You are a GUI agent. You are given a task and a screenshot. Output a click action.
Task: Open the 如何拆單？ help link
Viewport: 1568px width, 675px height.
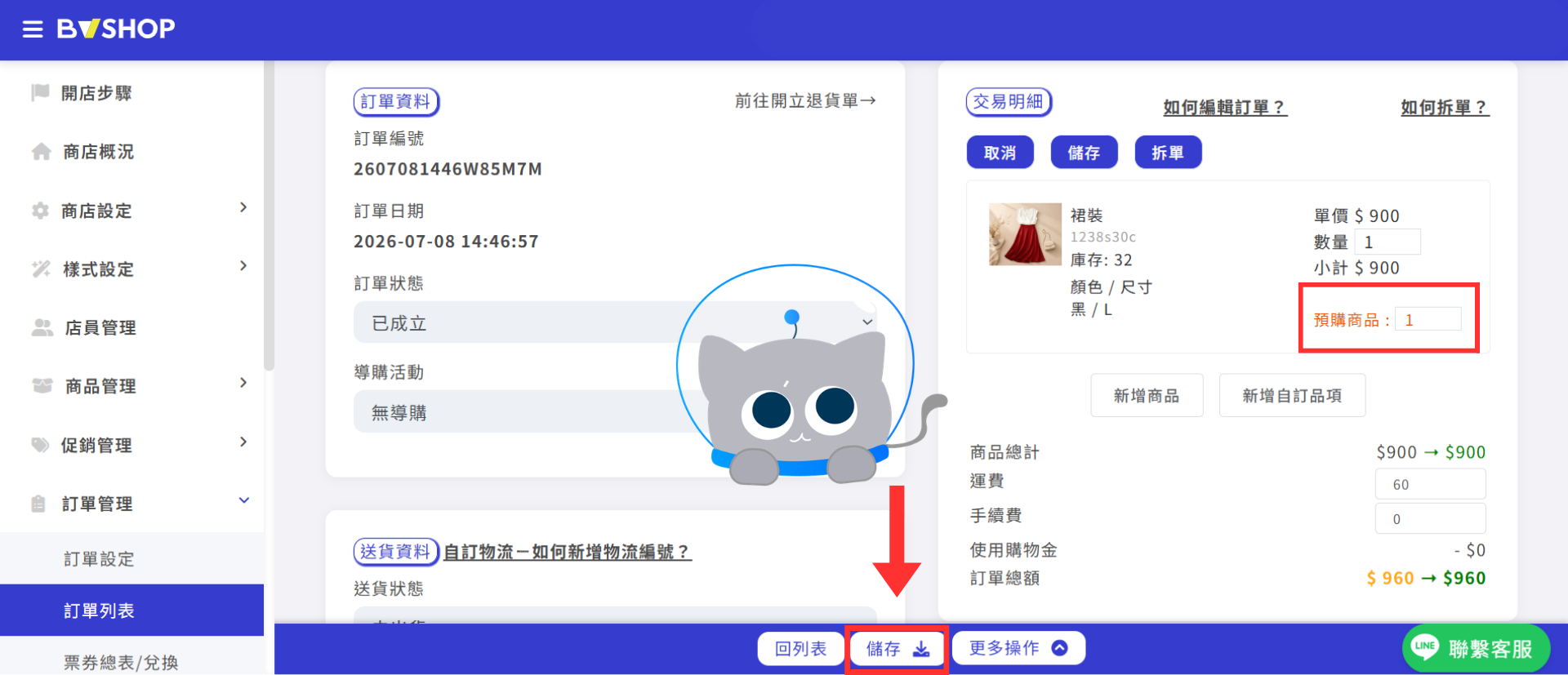(x=1445, y=108)
